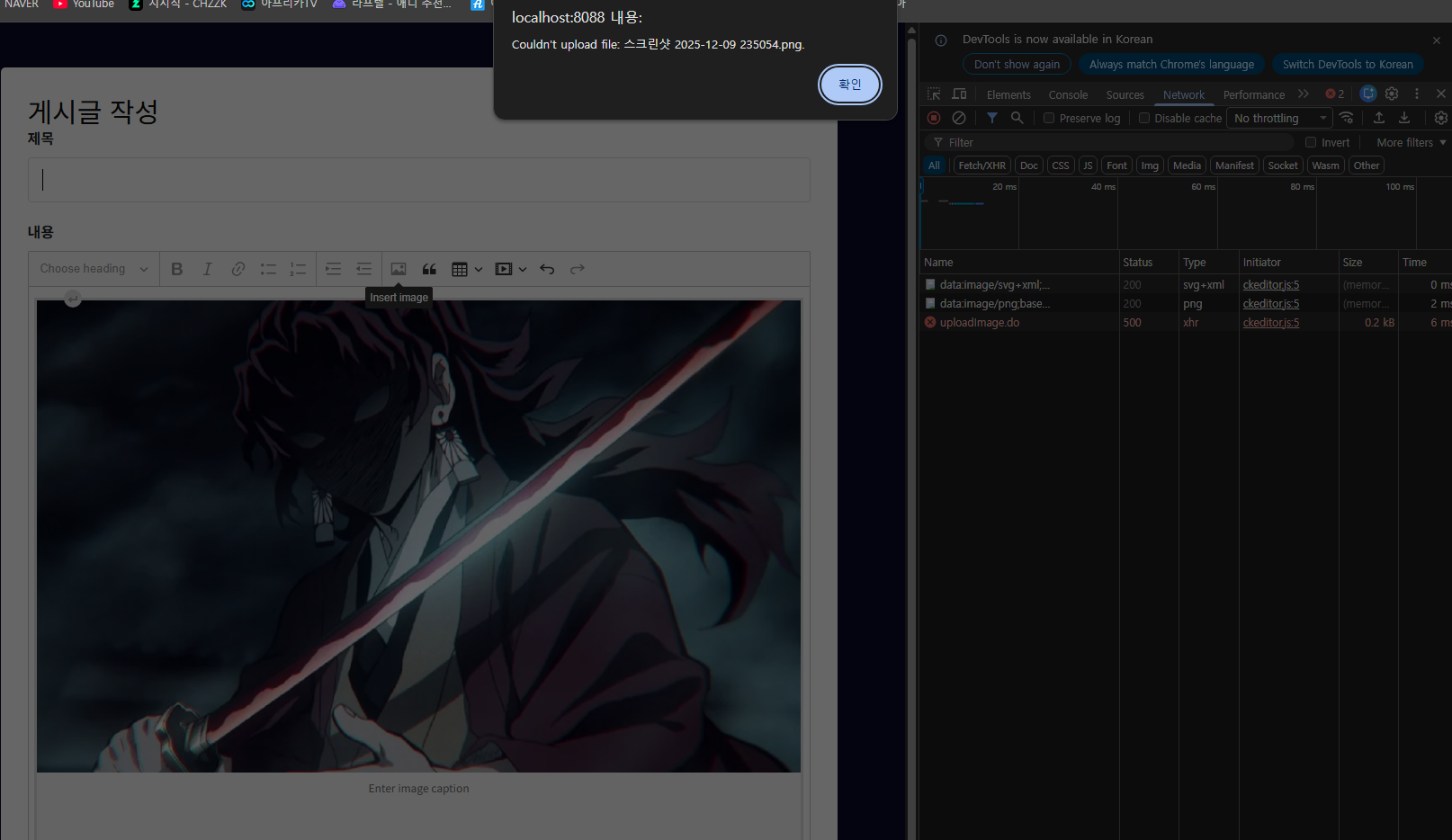Export HAR file download icon
This screenshot has width=1452, height=840.
tap(1404, 118)
